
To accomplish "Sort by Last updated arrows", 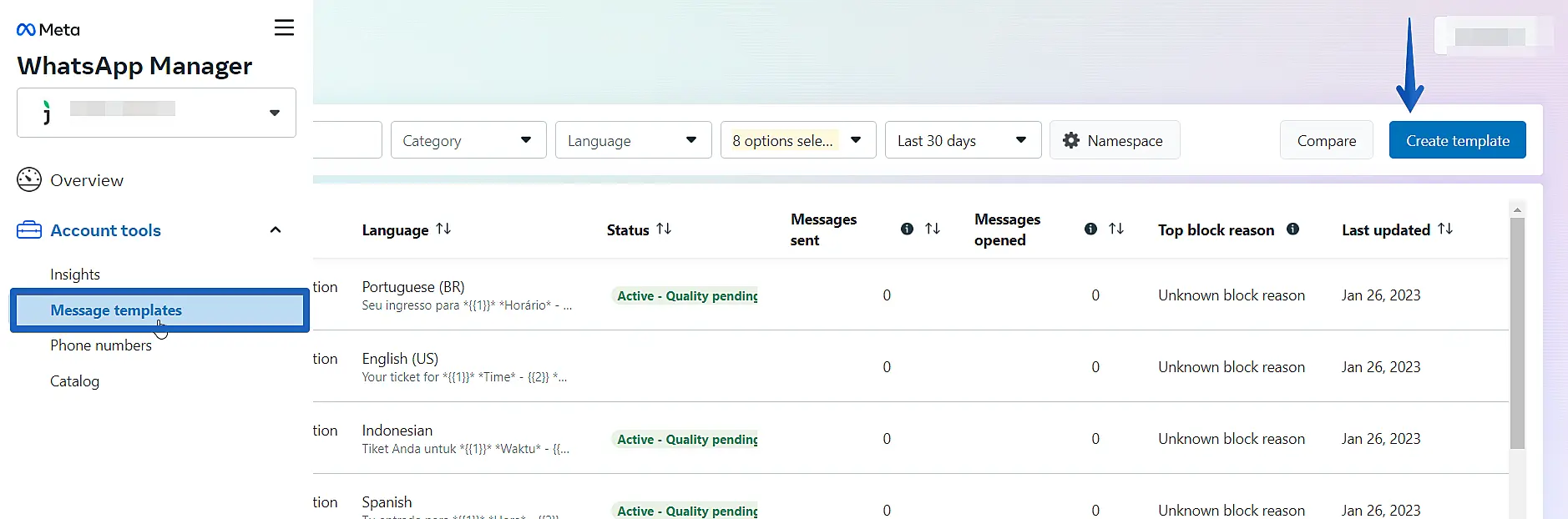I will pyautogui.click(x=1445, y=229).
